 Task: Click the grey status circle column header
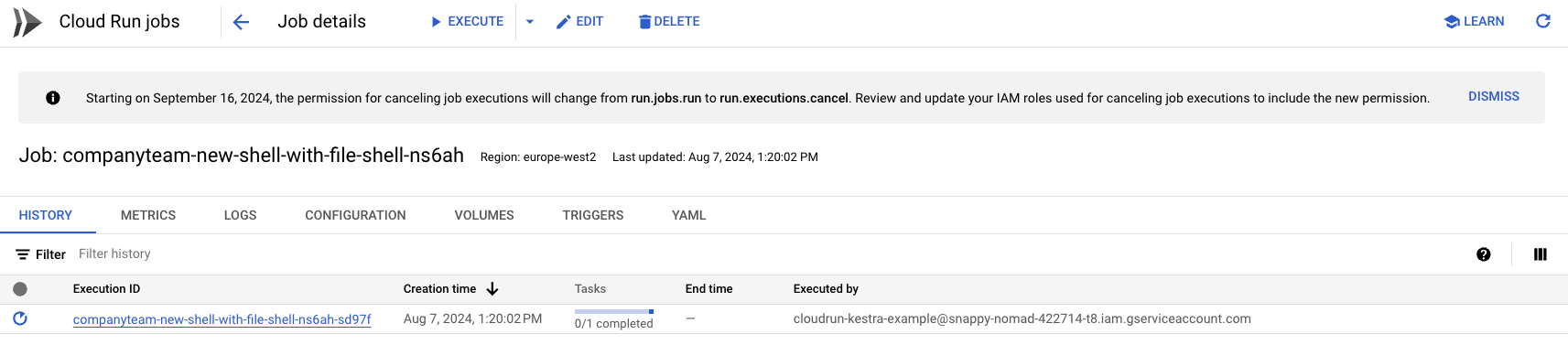(x=20, y=289)
